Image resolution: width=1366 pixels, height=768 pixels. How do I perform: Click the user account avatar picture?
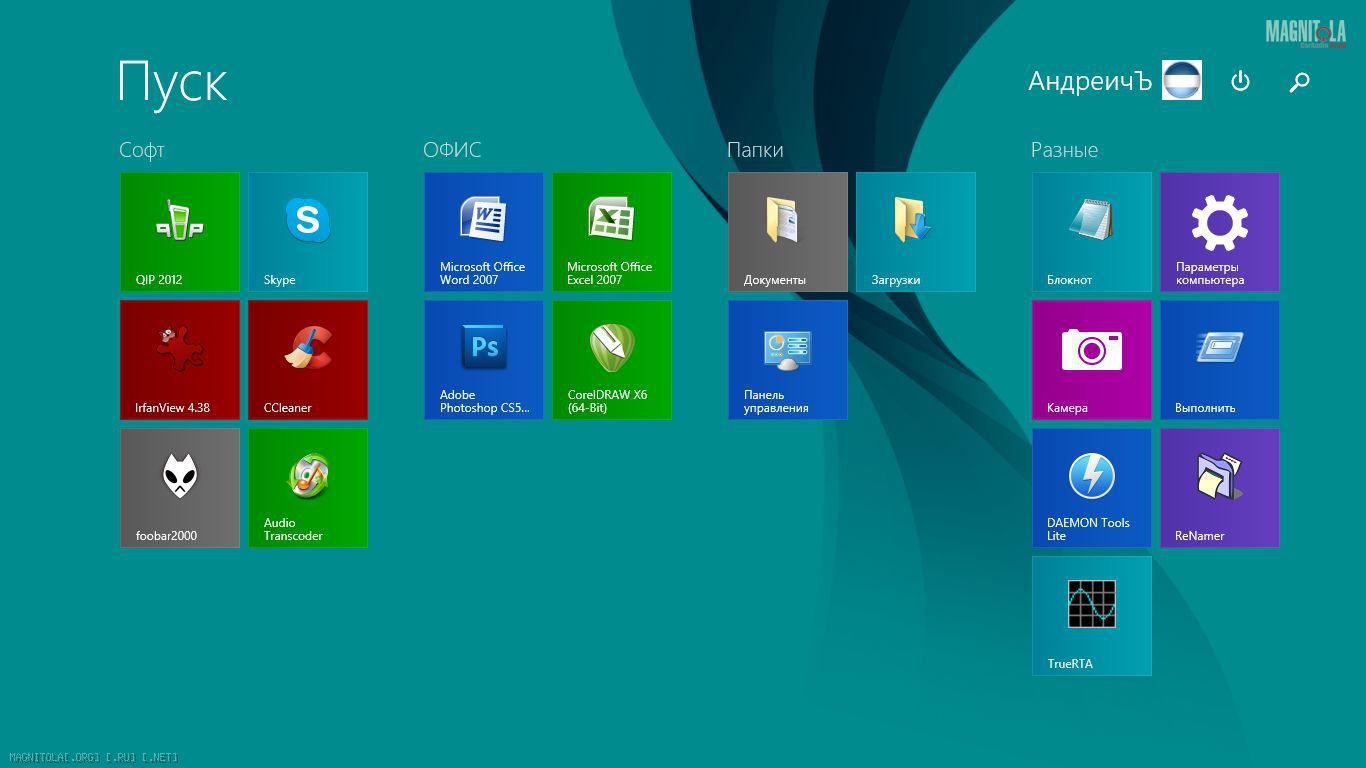(x=1182, y=80)
